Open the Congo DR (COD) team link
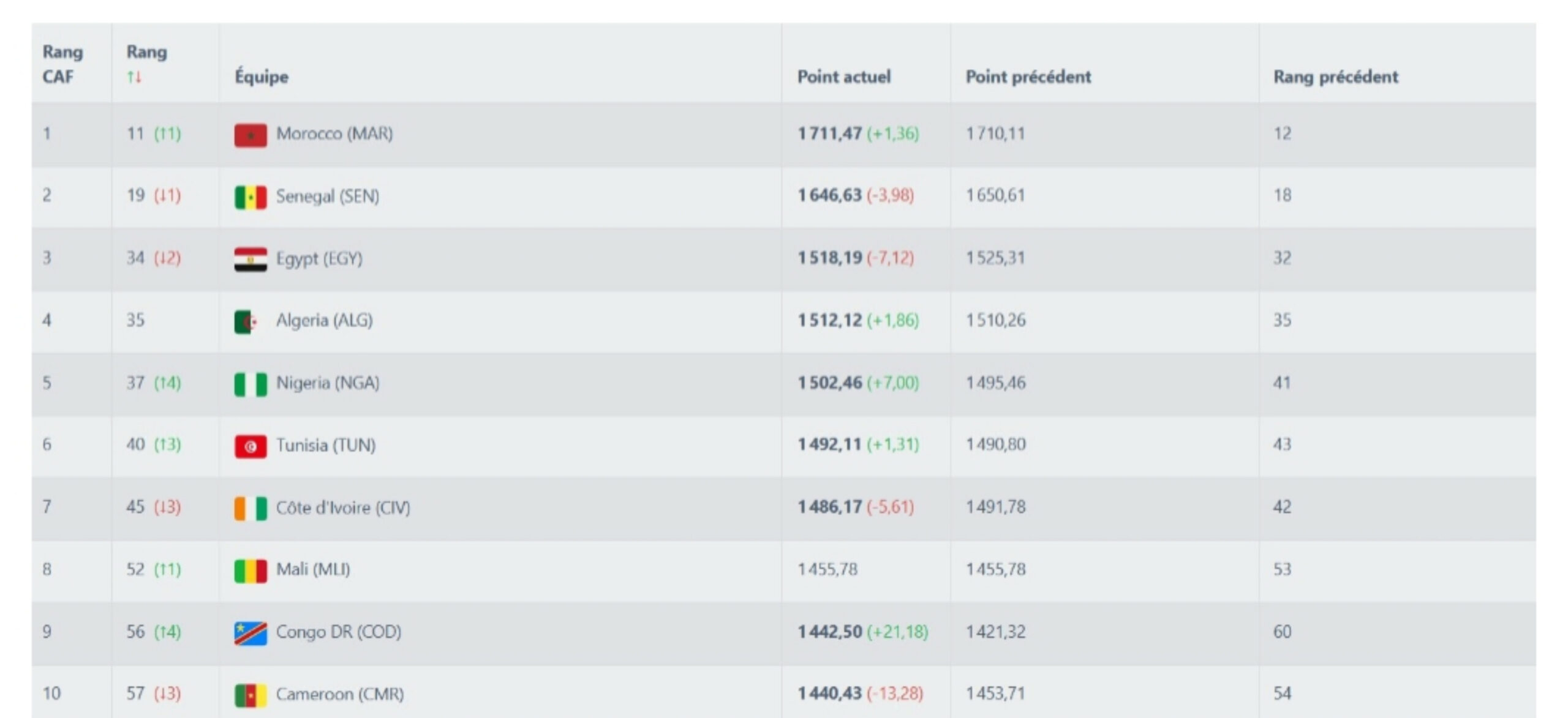Screen dimensions: 1568x718 pos(338,632)
